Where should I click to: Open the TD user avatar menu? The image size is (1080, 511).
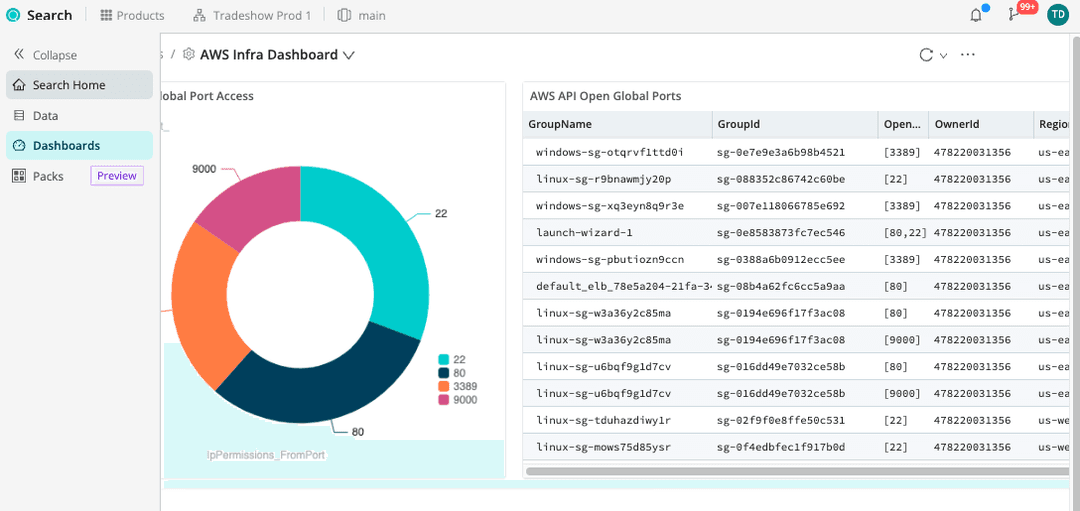(x=1057, y=15)
